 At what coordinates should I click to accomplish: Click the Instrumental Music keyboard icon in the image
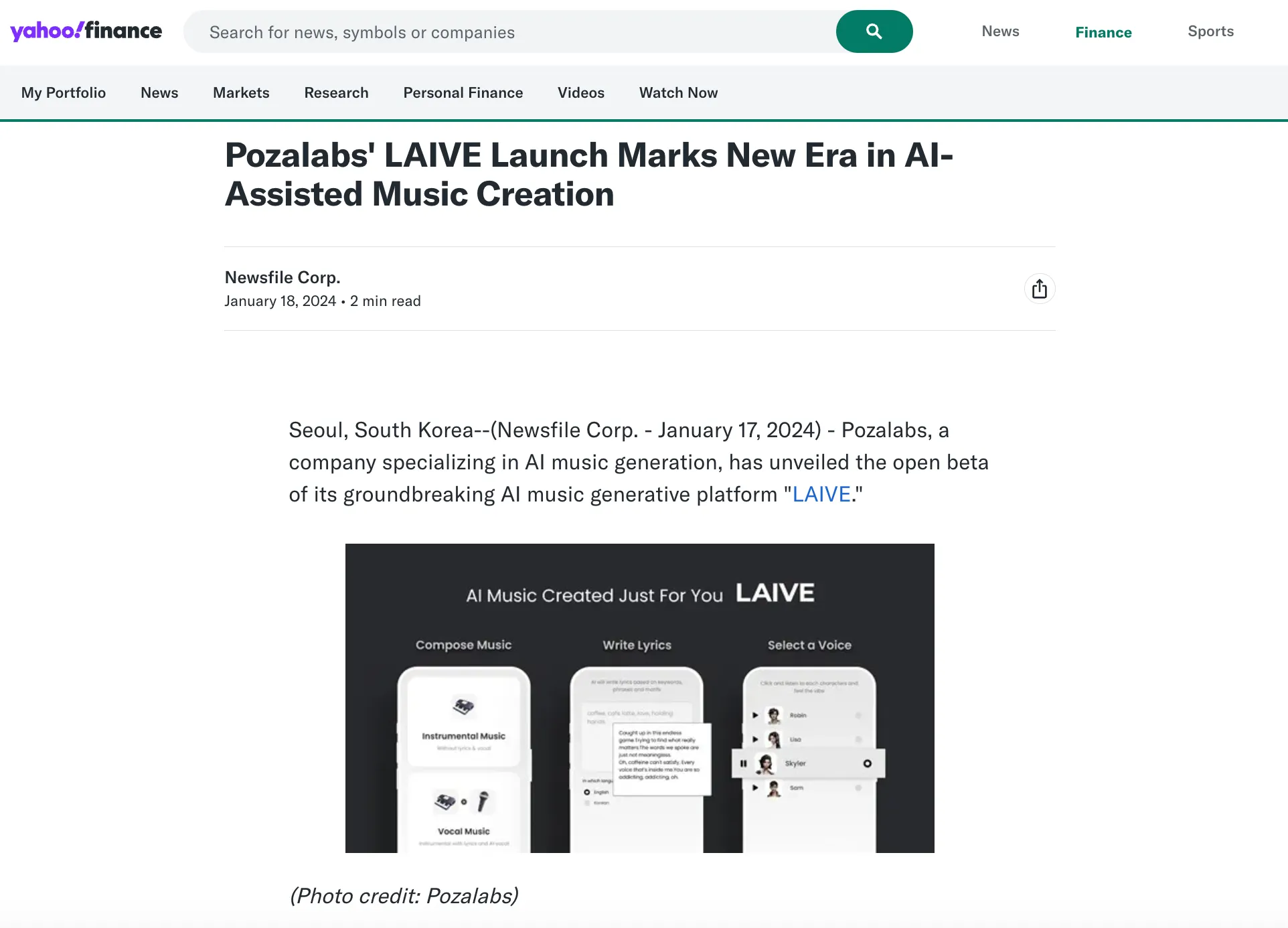(463, 706)
